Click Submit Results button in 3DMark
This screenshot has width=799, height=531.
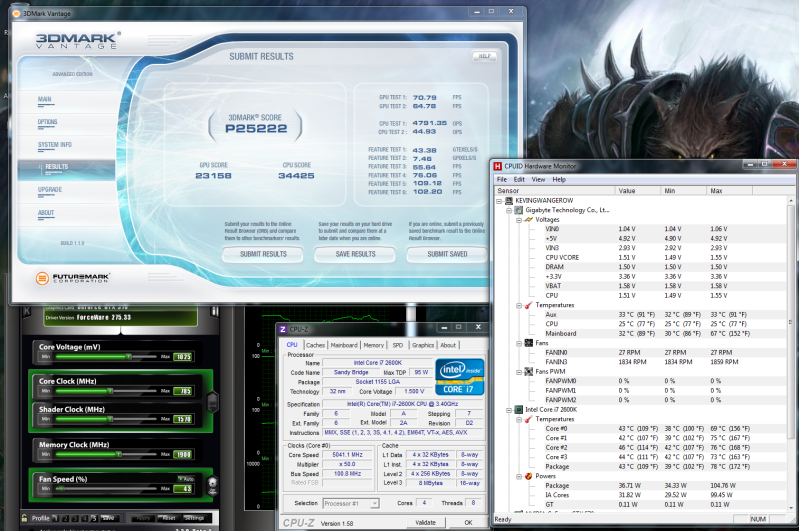point(263,254)
